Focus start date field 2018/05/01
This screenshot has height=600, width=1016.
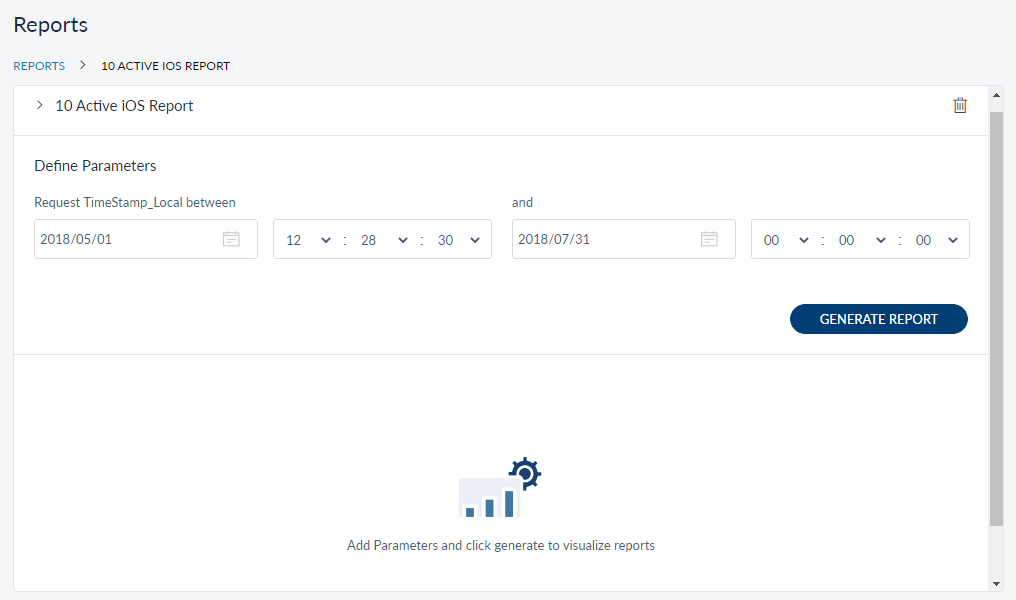pyautogui.click(x=125, y=240)
